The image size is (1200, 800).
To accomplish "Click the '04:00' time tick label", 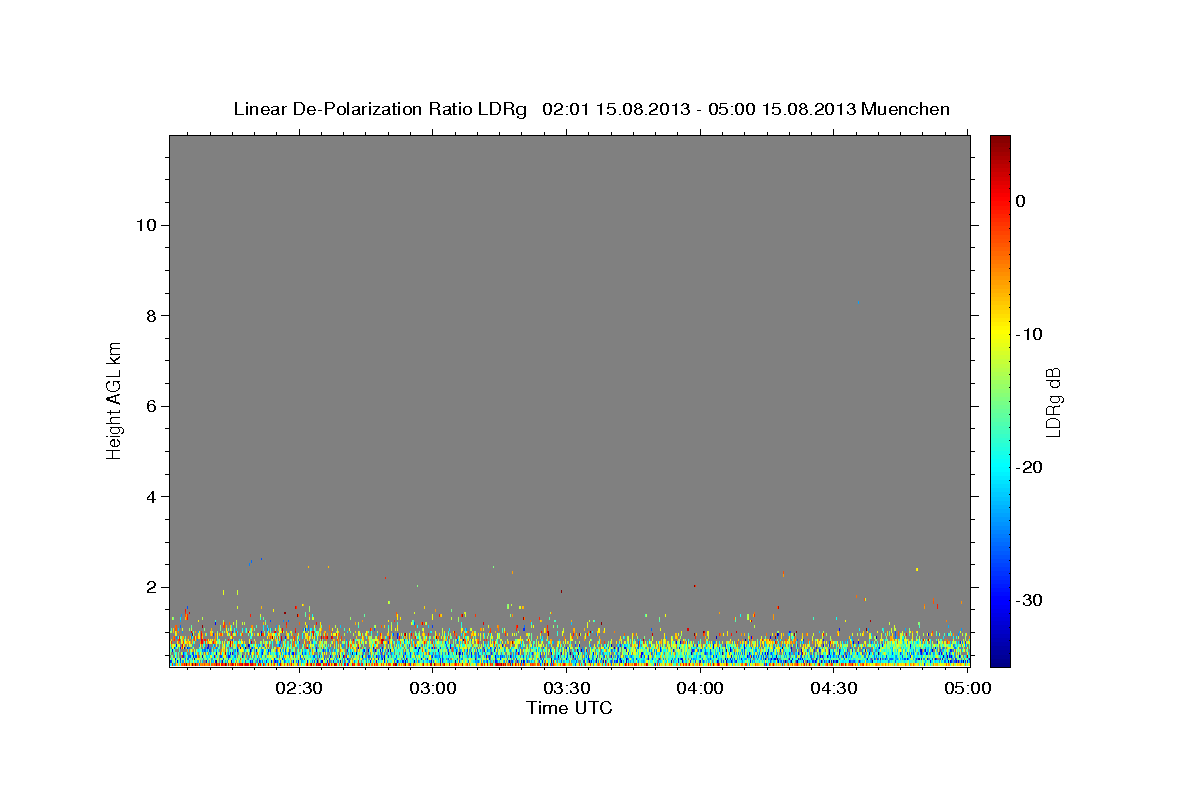I will click(700, 688).
